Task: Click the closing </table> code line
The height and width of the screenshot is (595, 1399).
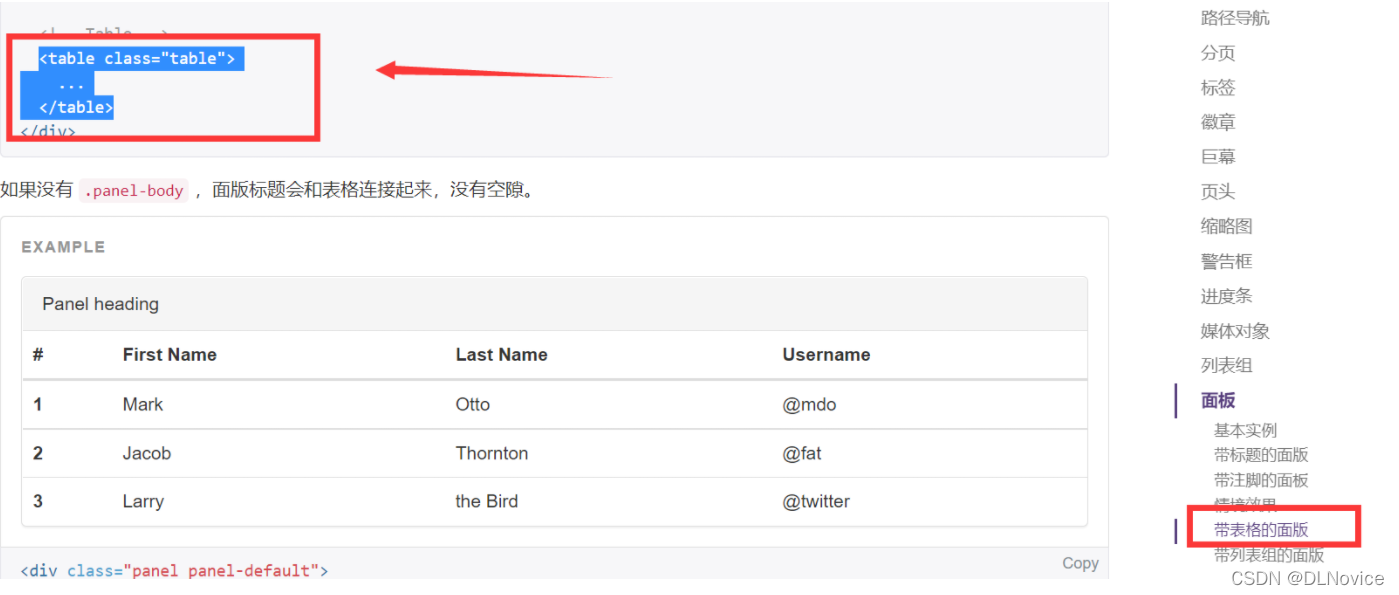Action: tap(76, 107)
